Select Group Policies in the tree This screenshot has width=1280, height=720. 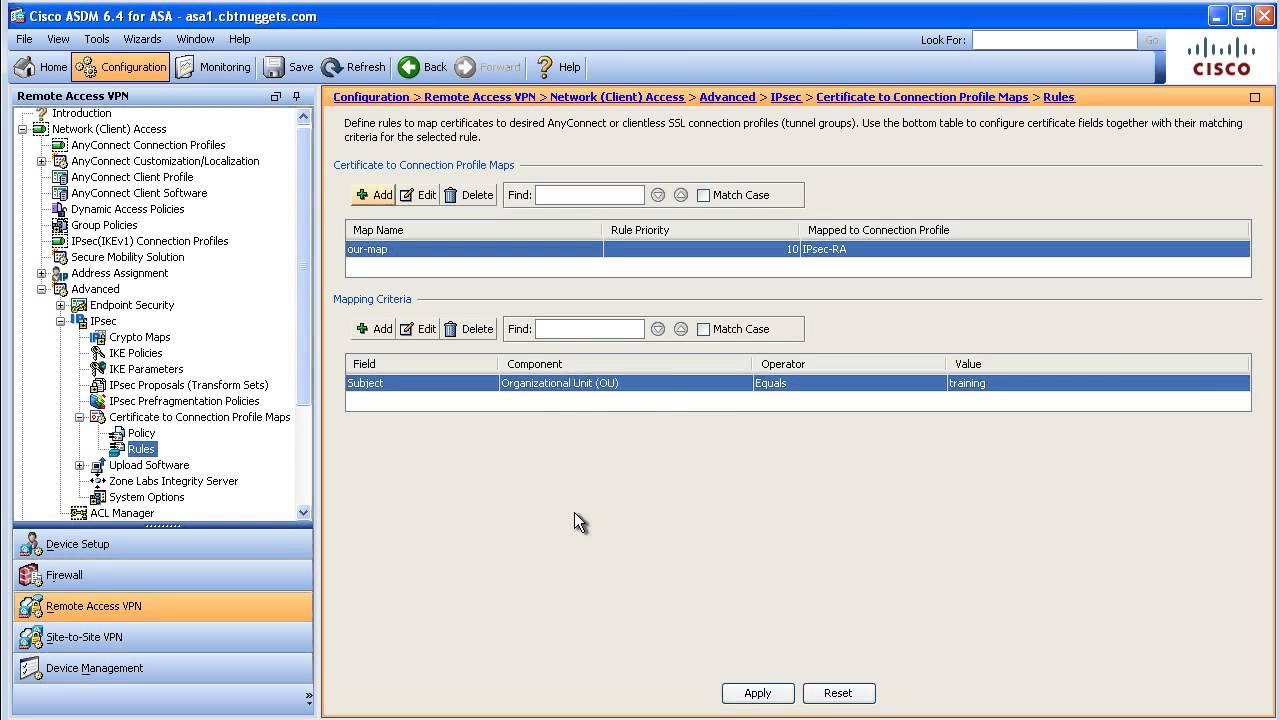(104, 225)
